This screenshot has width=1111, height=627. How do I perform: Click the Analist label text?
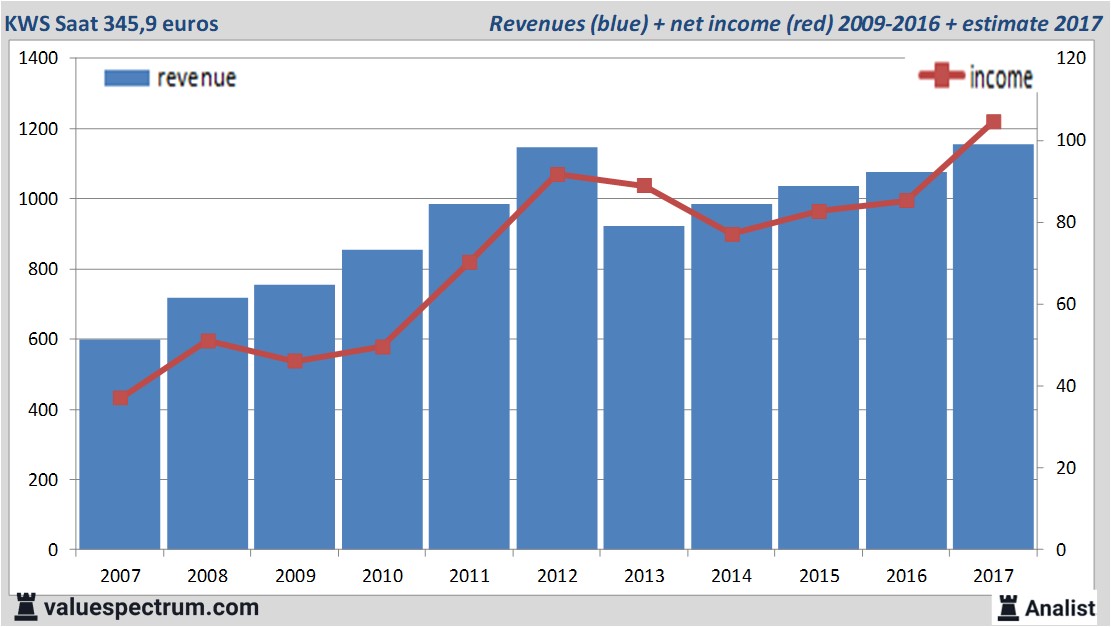tap(1060, 607)
